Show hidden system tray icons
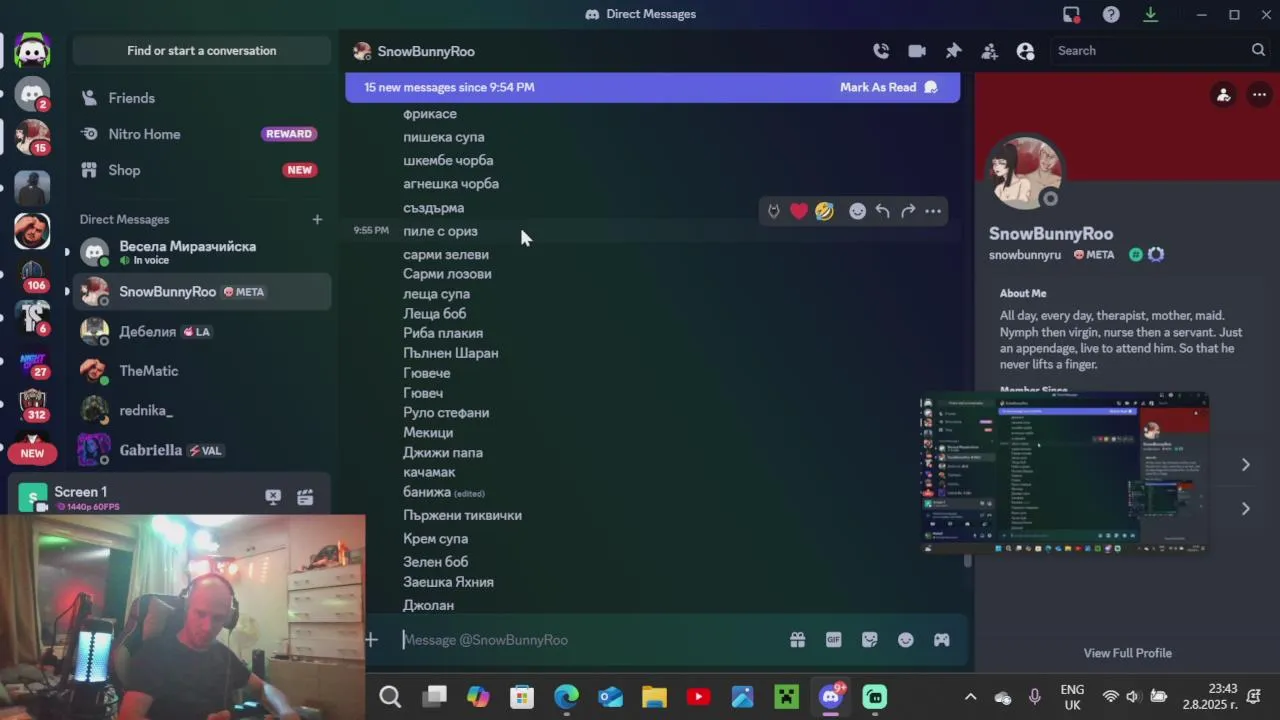Image resolution: width=1280 pixels, height=720 pixels. point(970,697)
